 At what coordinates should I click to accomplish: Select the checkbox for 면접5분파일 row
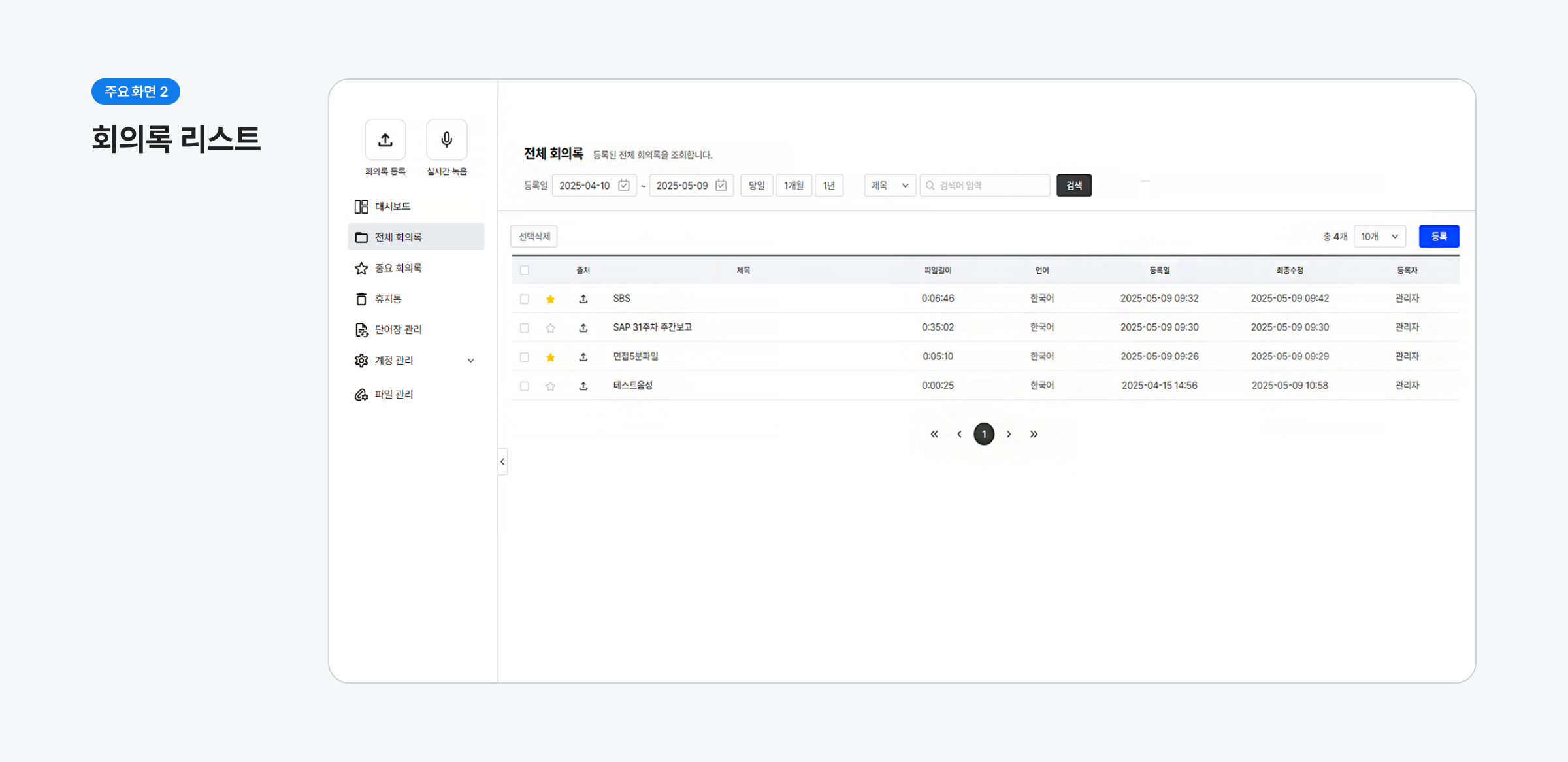coord(524,357)
